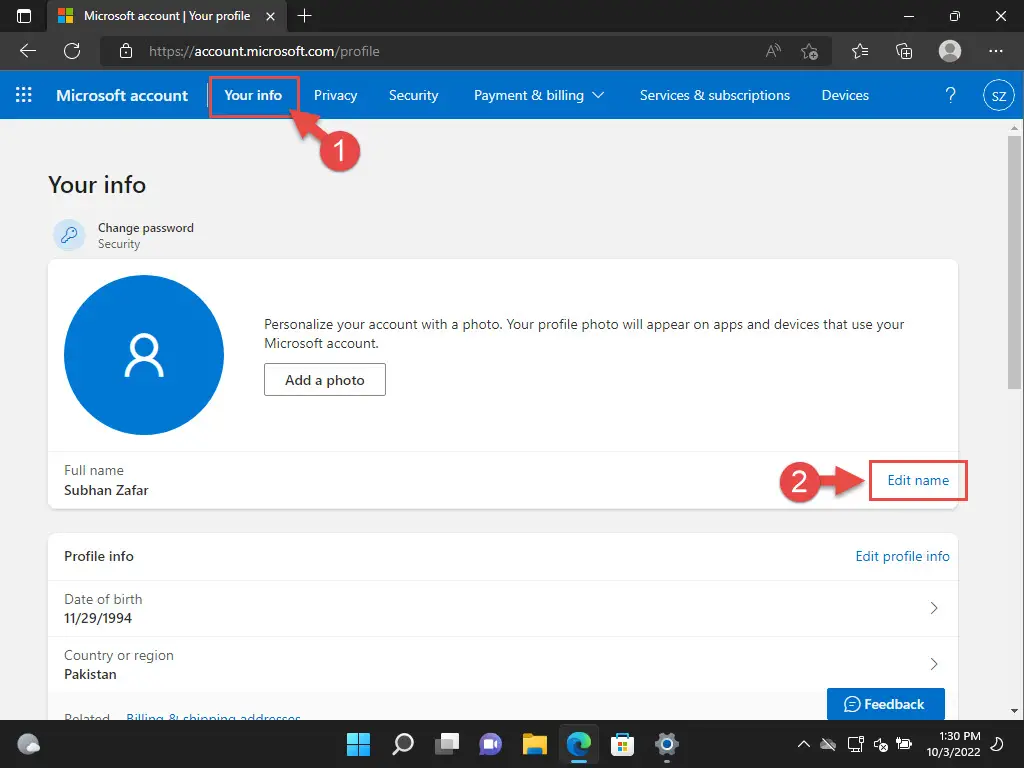
Task: Expand the Country or region row chevron
Action: click(x=934, y=664)
